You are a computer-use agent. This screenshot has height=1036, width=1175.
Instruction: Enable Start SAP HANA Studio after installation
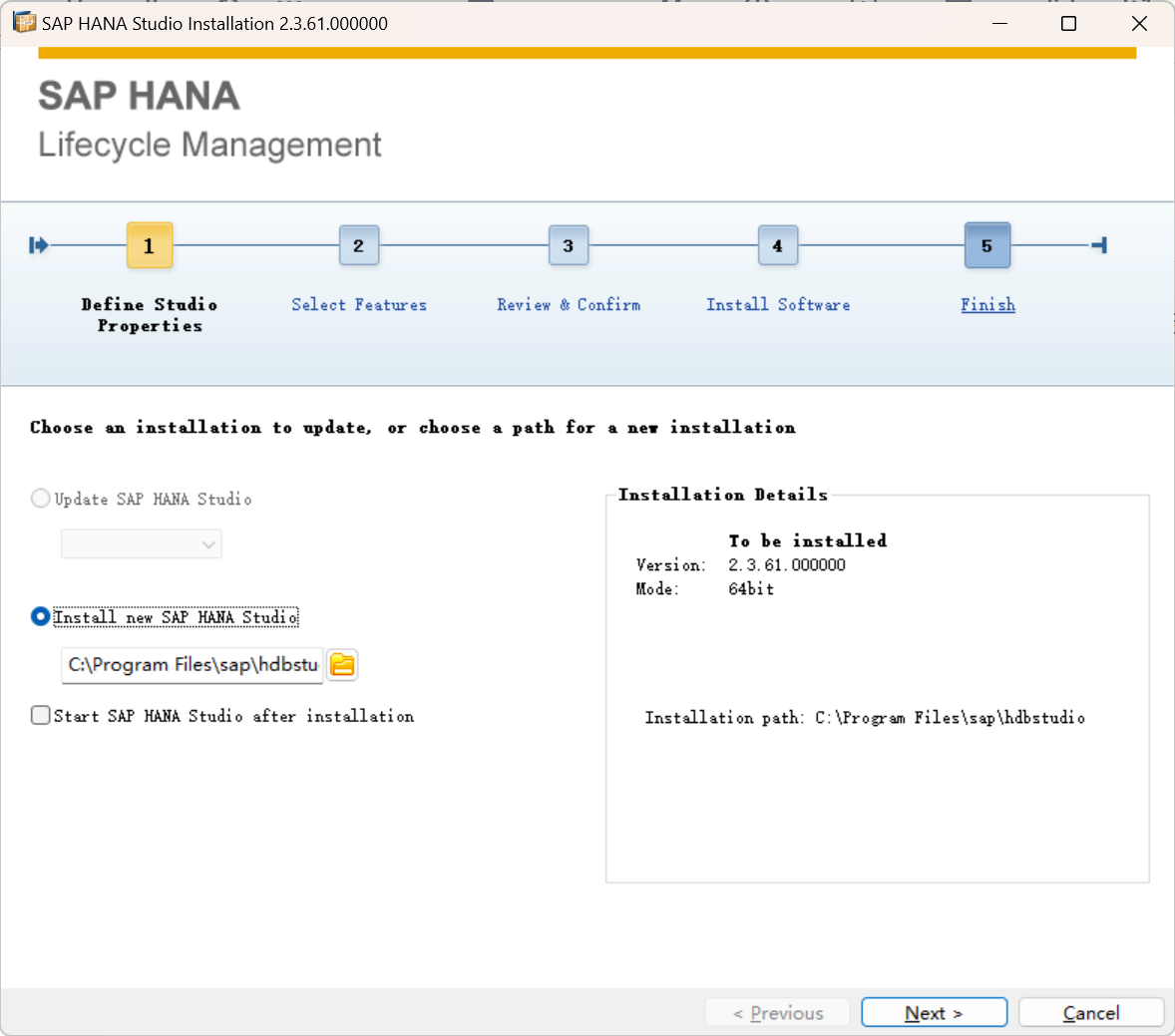coord(41,715)
